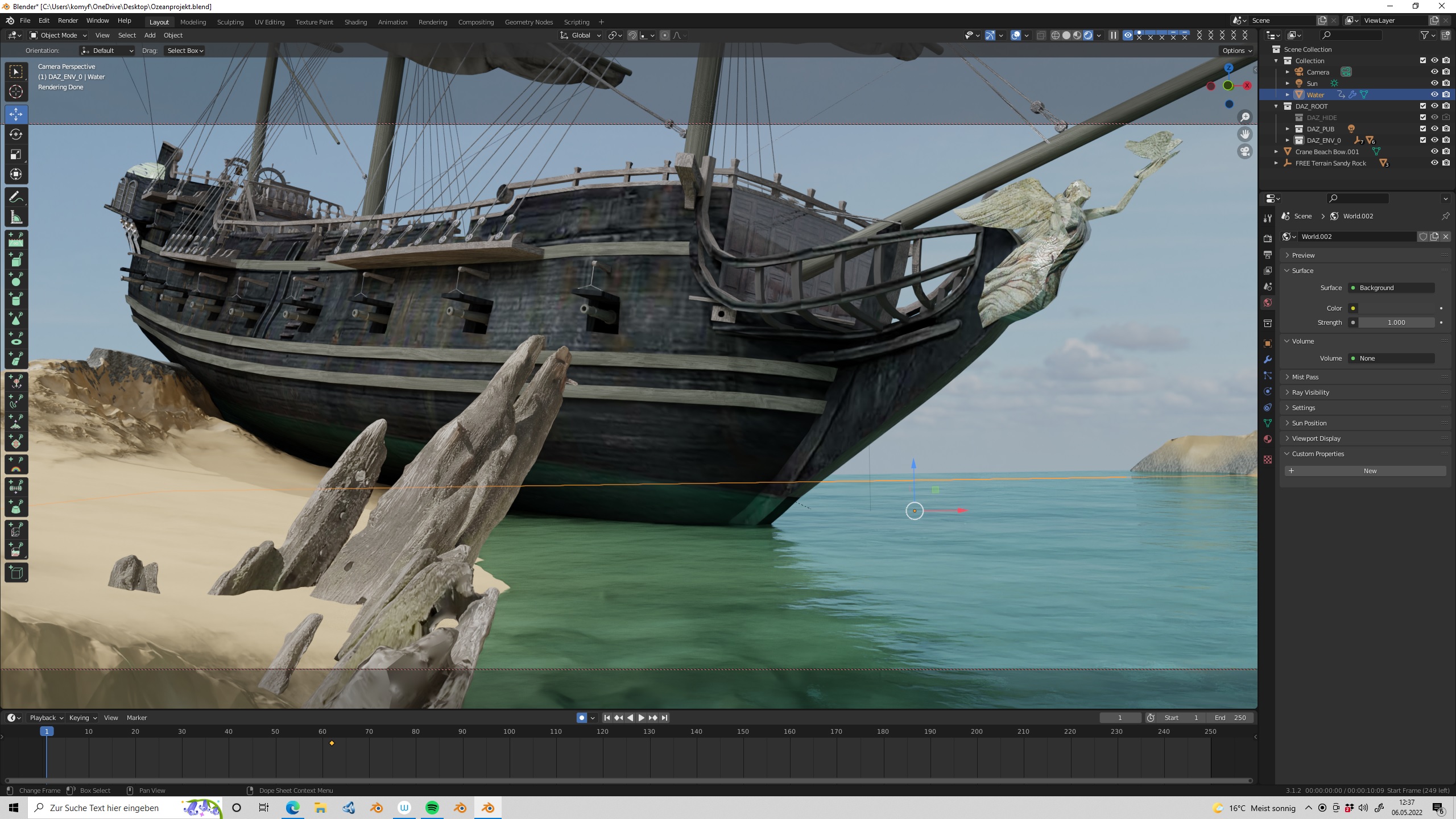
Task: Uncheck the DAZ_ROOT collection checkbox
Action: pyautogui.click(x=1423, y=106)
